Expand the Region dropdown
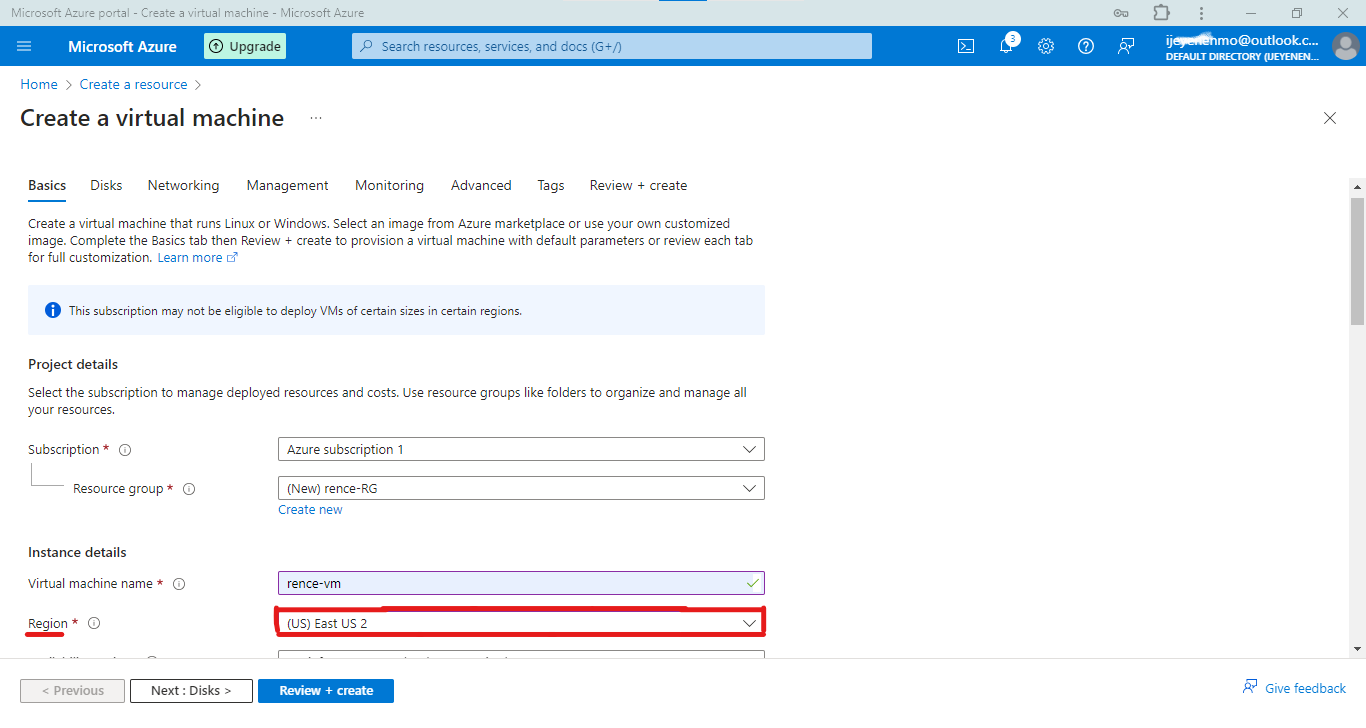 [521, 623]
